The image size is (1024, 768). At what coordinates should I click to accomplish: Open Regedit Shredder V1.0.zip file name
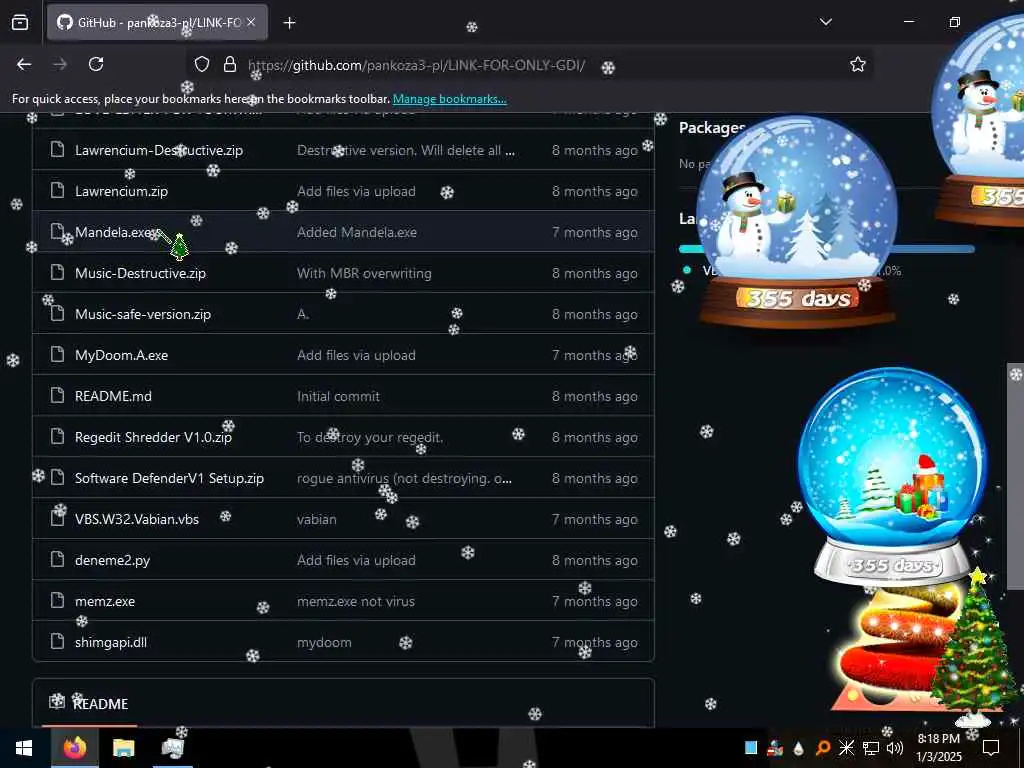(x=153, y=438)
